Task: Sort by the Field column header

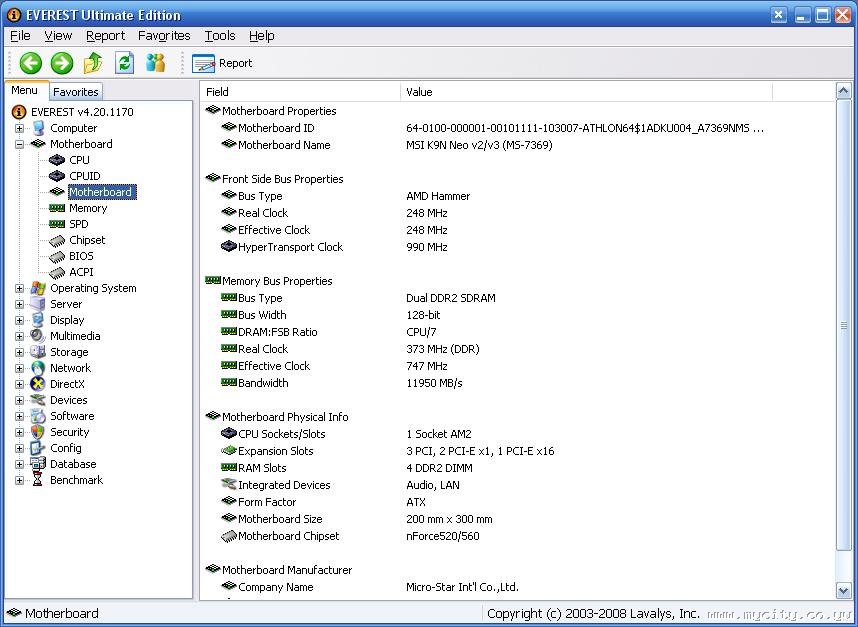Action: coord(300,92)
